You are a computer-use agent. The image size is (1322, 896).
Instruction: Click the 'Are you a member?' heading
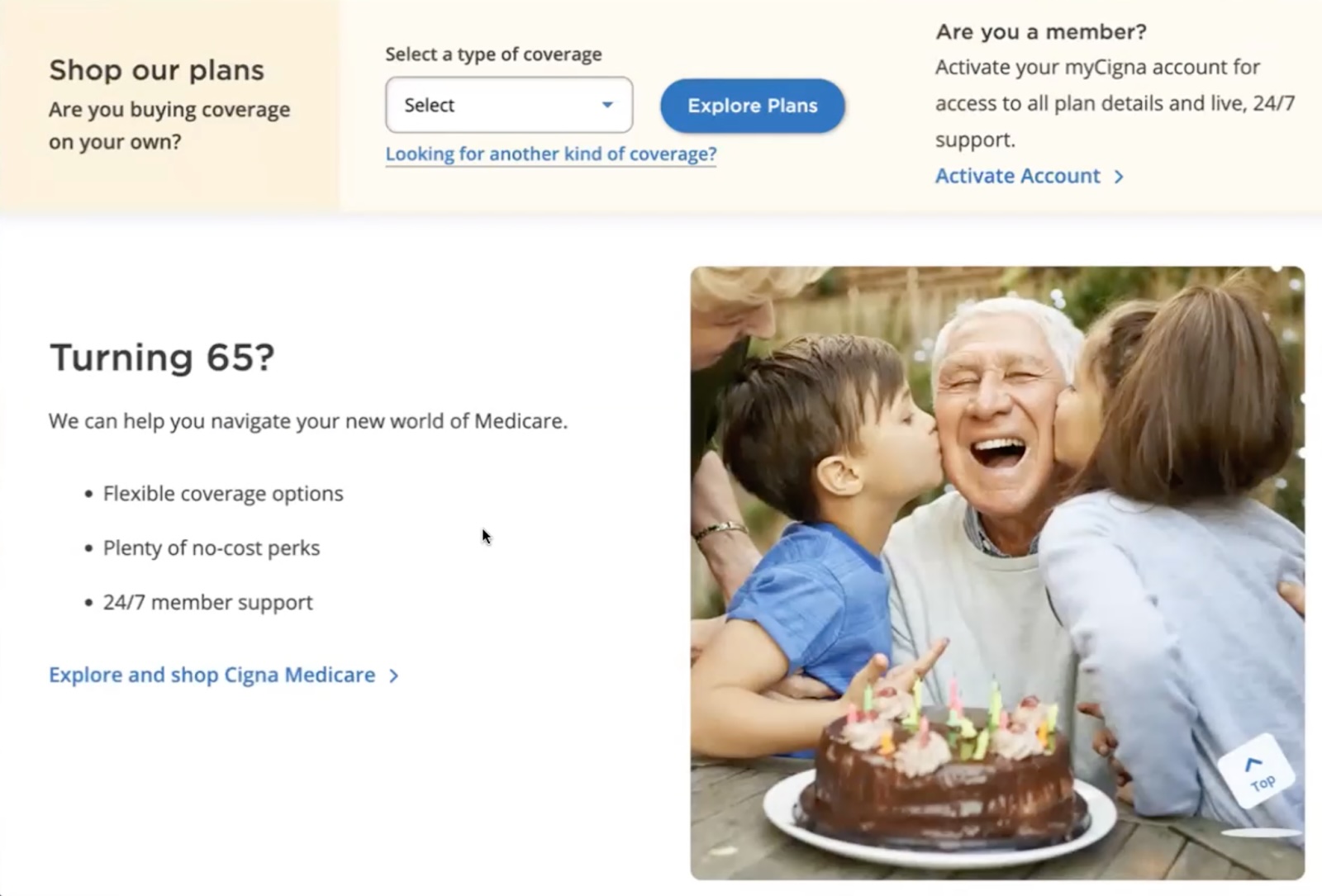point(1041,31)
